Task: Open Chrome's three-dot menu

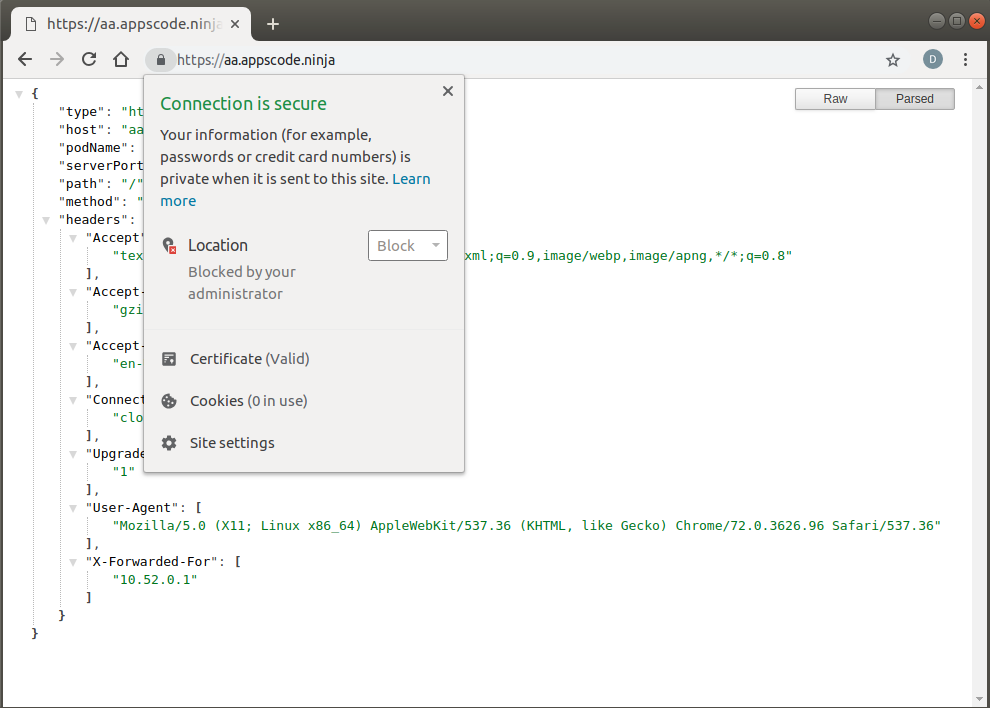Action: pos(965,60)
